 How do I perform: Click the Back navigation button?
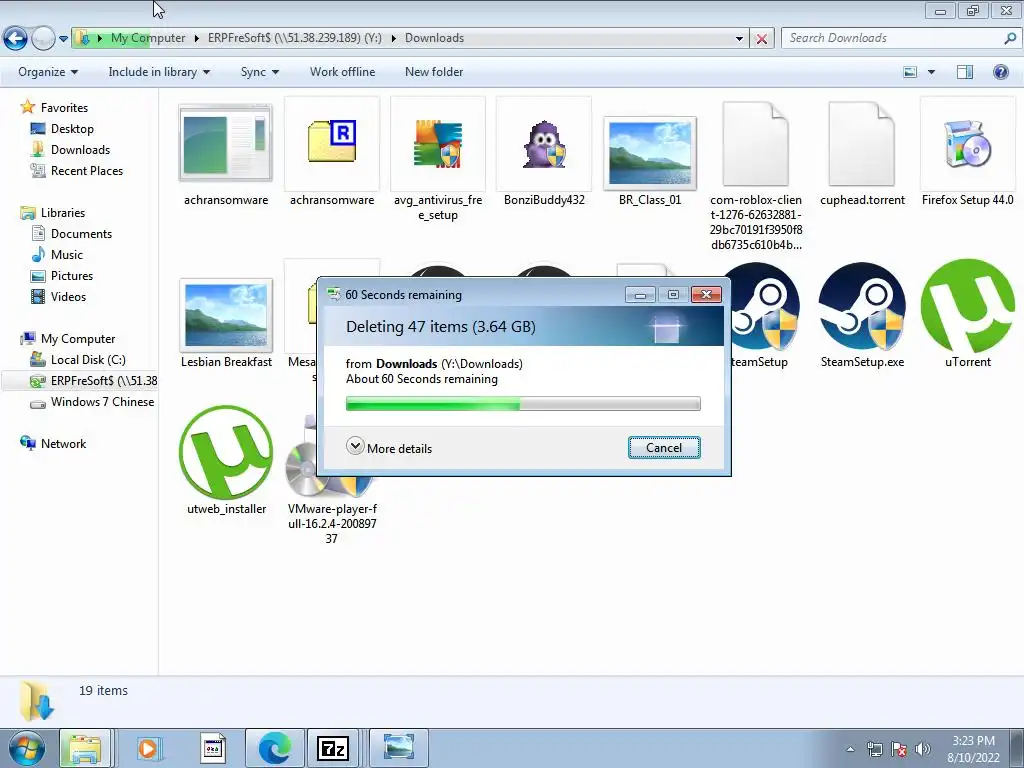click(x=15, y=38)
